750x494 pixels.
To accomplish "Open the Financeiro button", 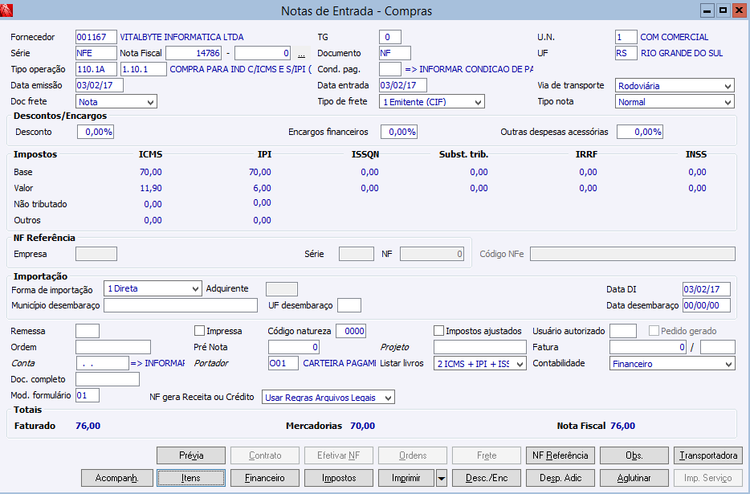I will click(x=265, y=478).
